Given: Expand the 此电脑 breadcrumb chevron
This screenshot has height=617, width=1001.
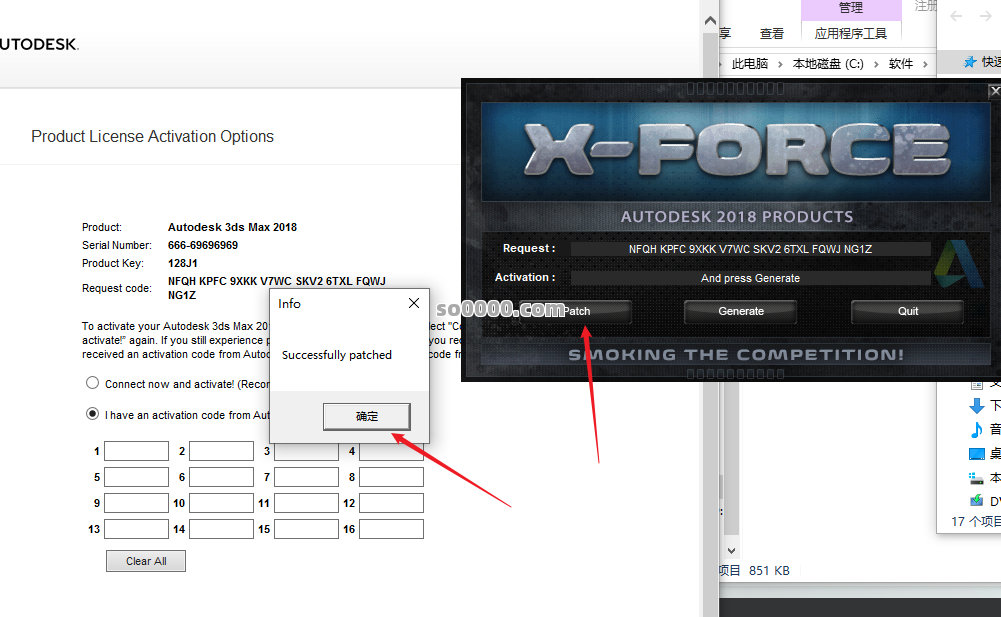Looking at the screenshot, I should tap(779, 64).
